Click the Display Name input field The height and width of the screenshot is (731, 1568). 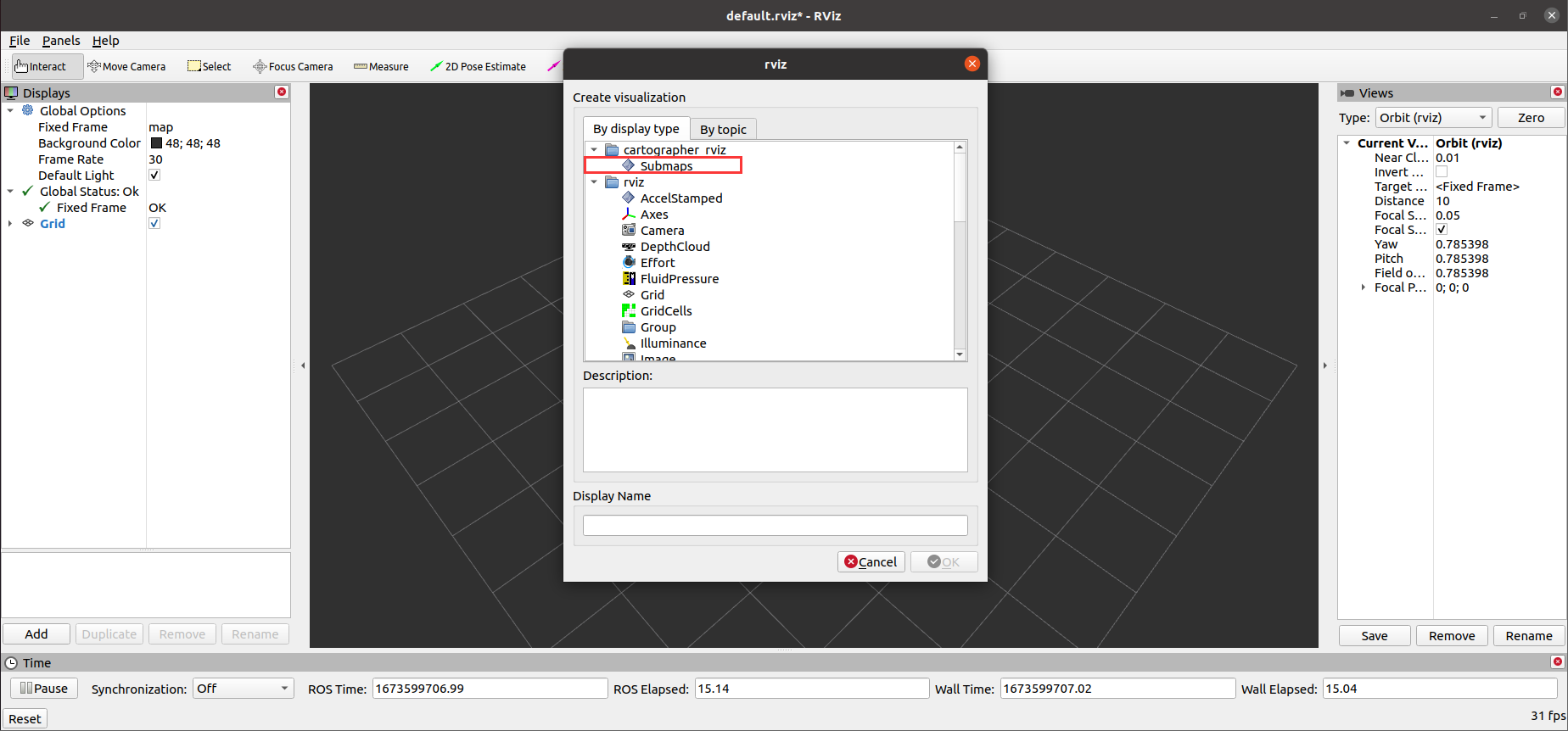(775, 525)
